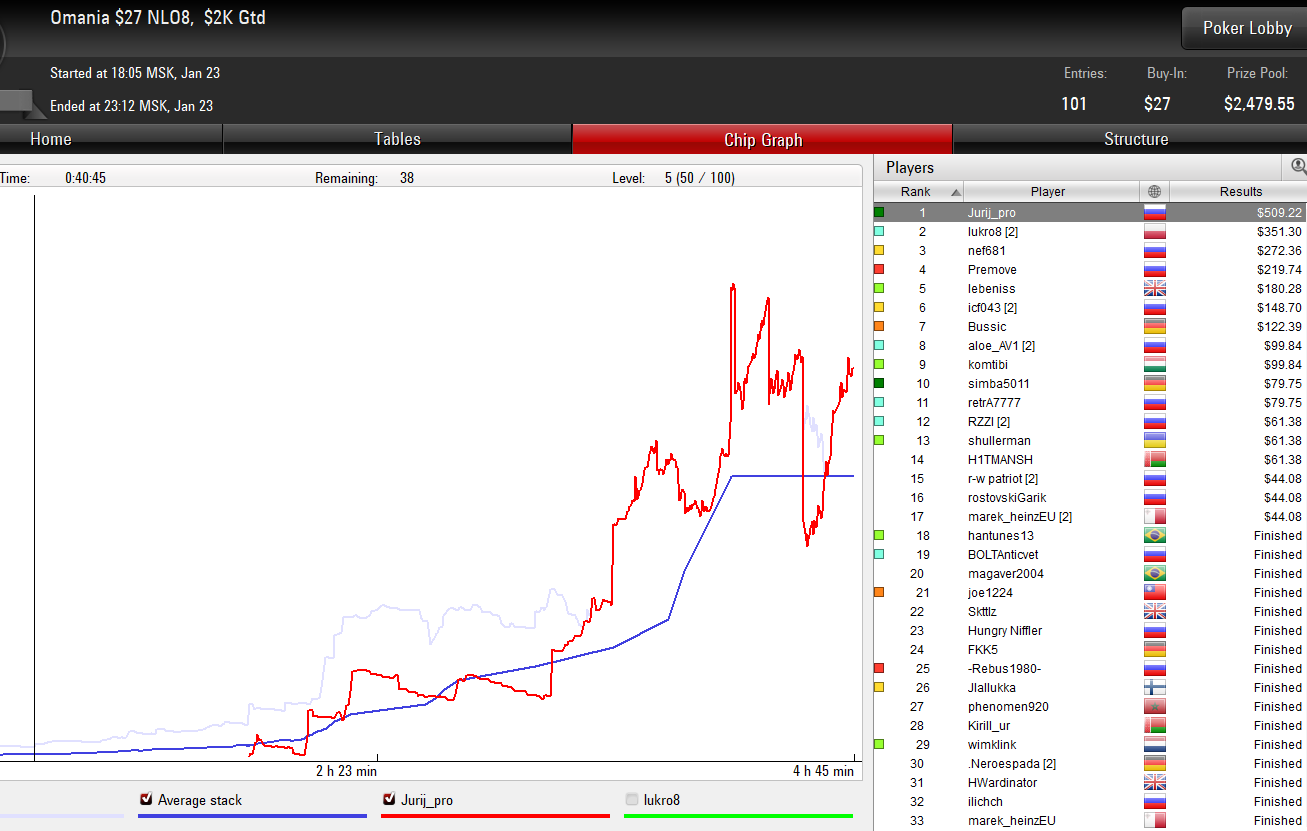Screen dimensions: 1307x831
Task: Select the Chip Graph tab
Action: pos(762,139)
